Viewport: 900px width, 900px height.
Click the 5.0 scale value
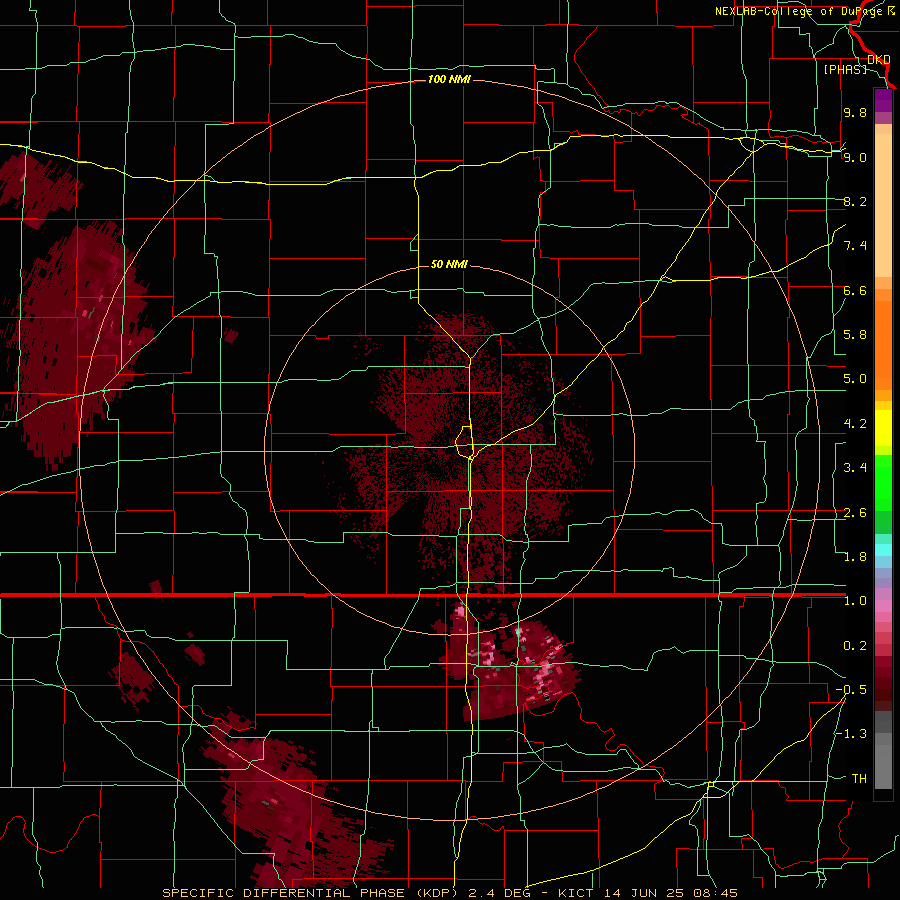coord(855,379)
